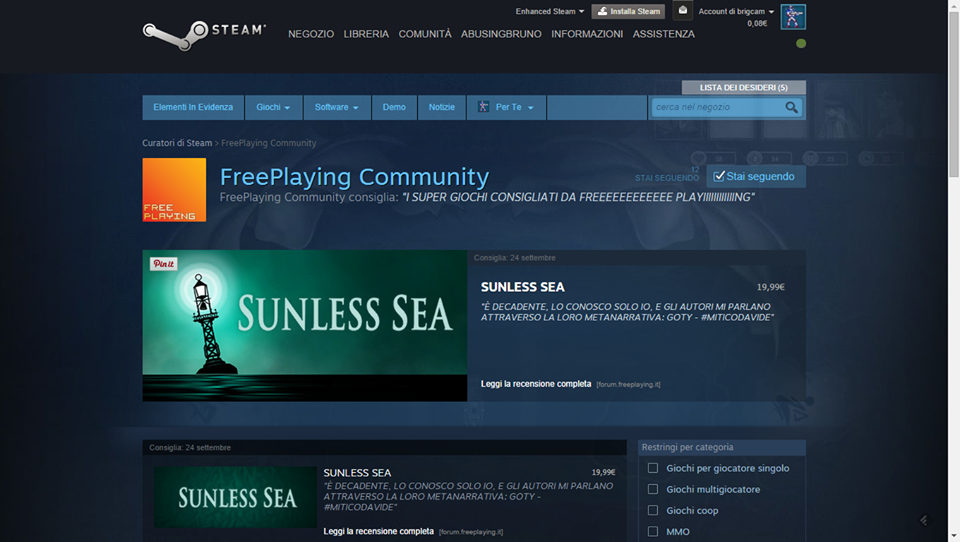Click the Installa Steam button
The width and height of the screenshot is (960, 542).
coord(628,11)
